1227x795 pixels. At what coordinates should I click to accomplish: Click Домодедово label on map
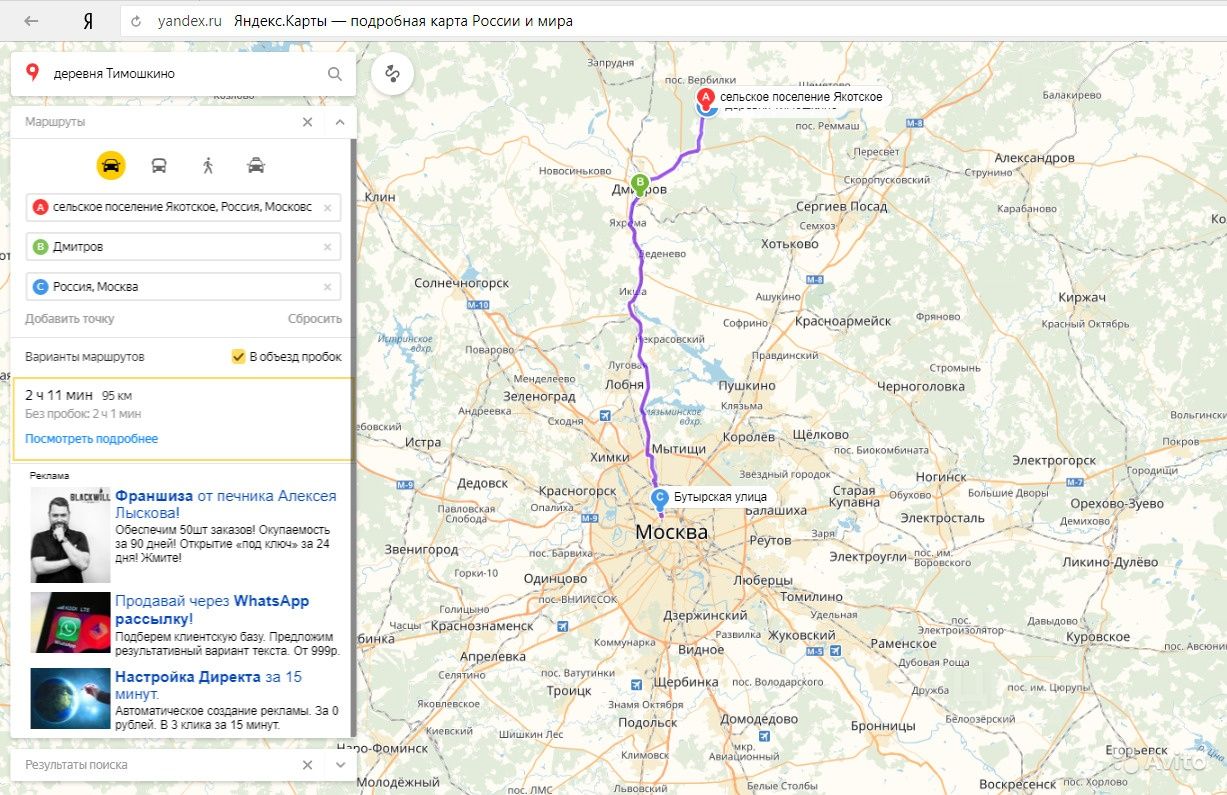[x=758, y=719]
